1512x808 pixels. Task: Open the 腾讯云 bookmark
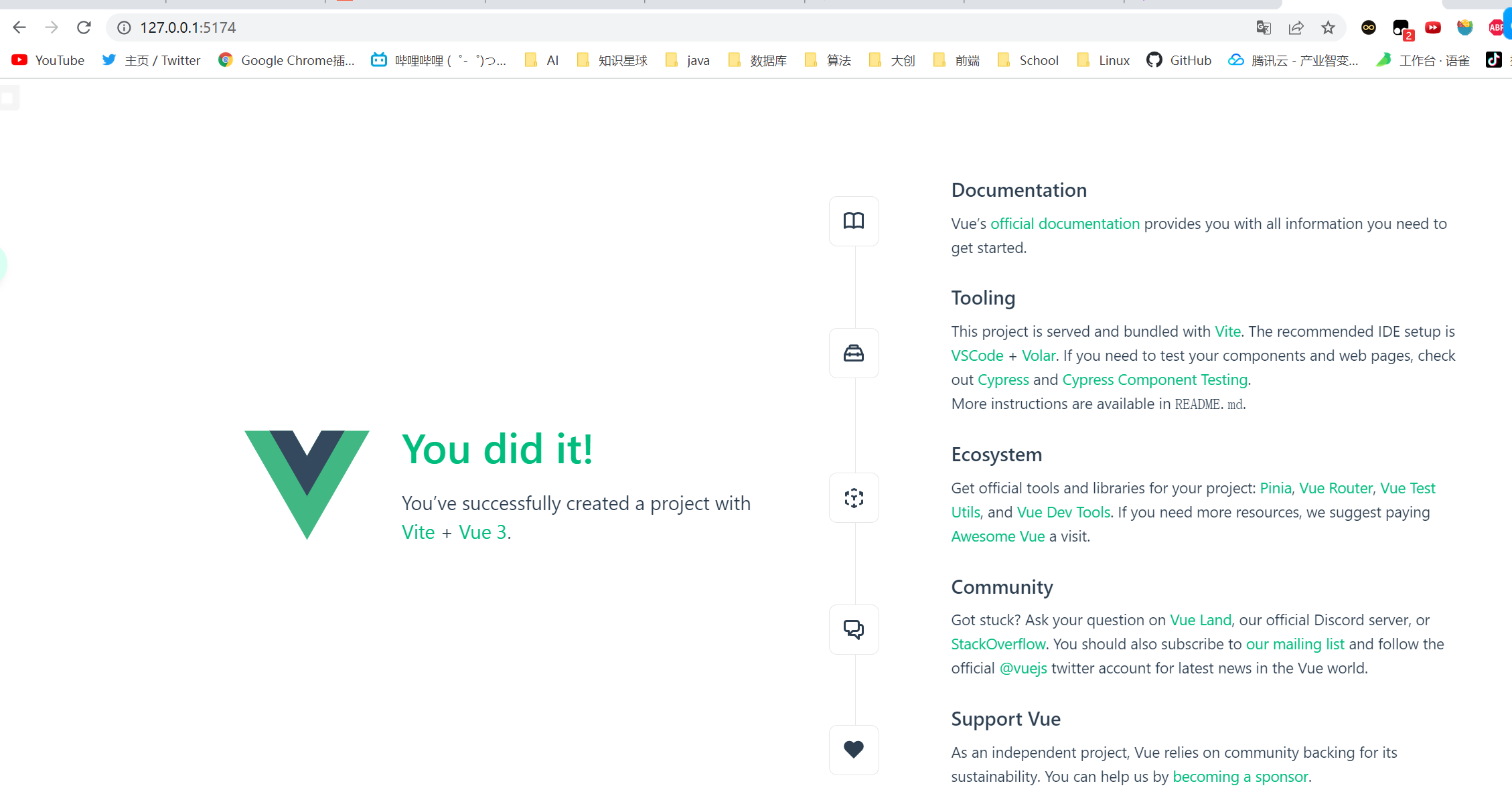tap(1293, 60)
